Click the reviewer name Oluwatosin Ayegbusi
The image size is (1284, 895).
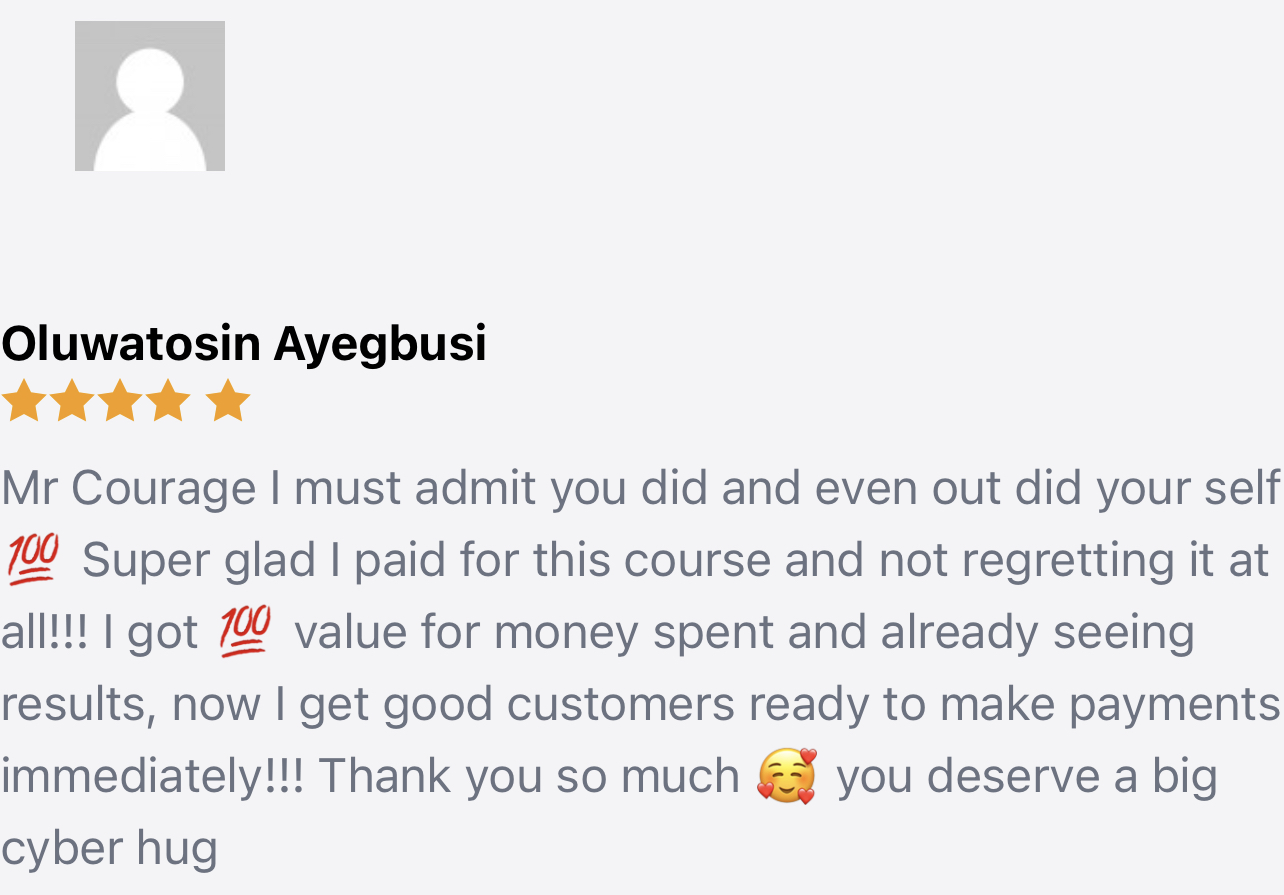point(244,343)
